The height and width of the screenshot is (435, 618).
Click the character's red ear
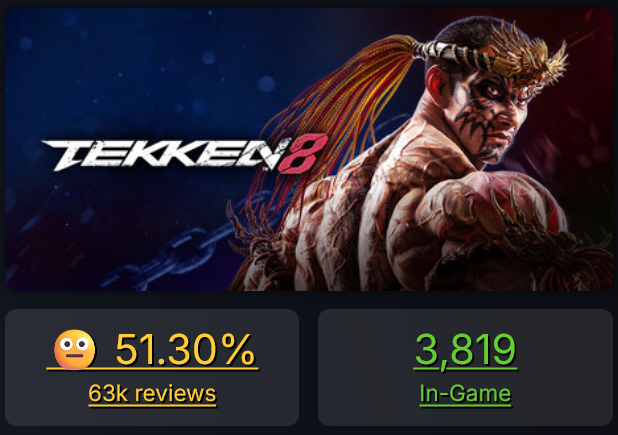tap(437, 85)
